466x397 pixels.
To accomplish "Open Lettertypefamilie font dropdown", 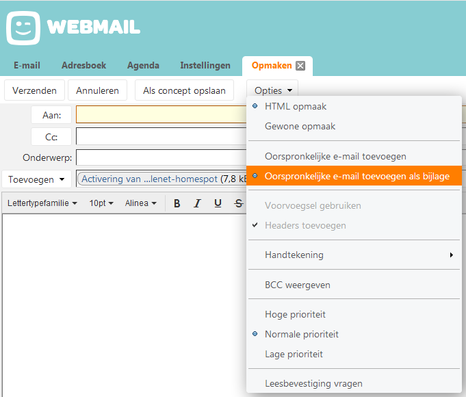I will [42, 203].
